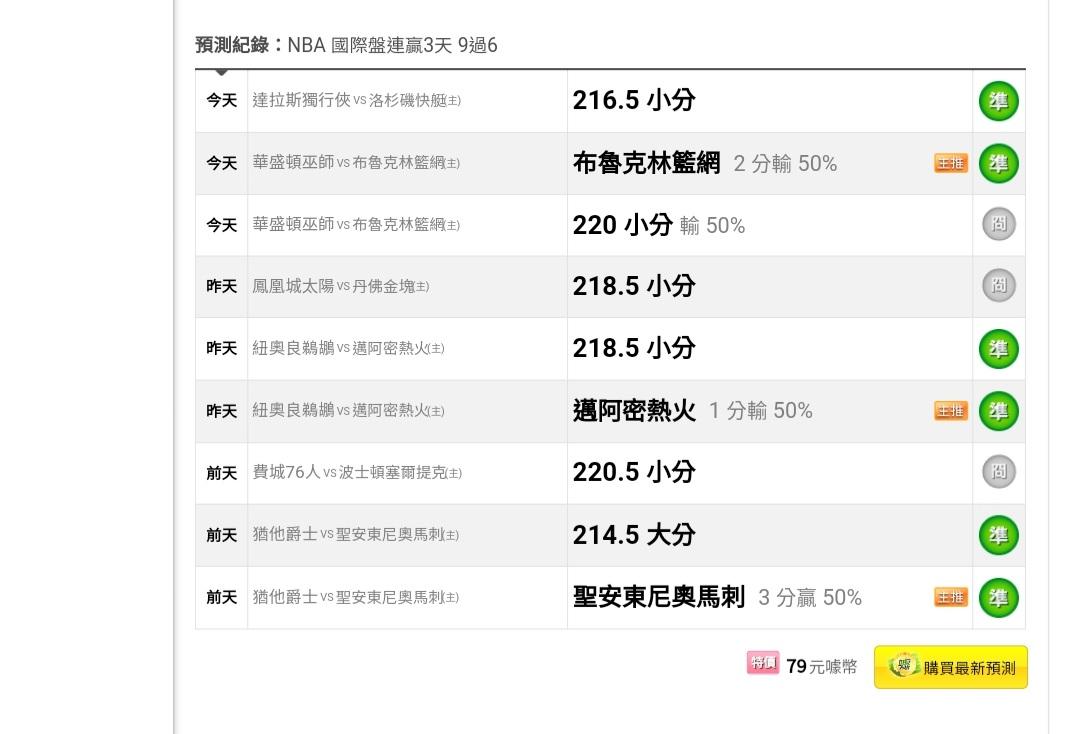Click 主推 badge on 布魯克林籃網 prediction row
The height and width of the screenshot is (734, 1080).
point(951,163)
